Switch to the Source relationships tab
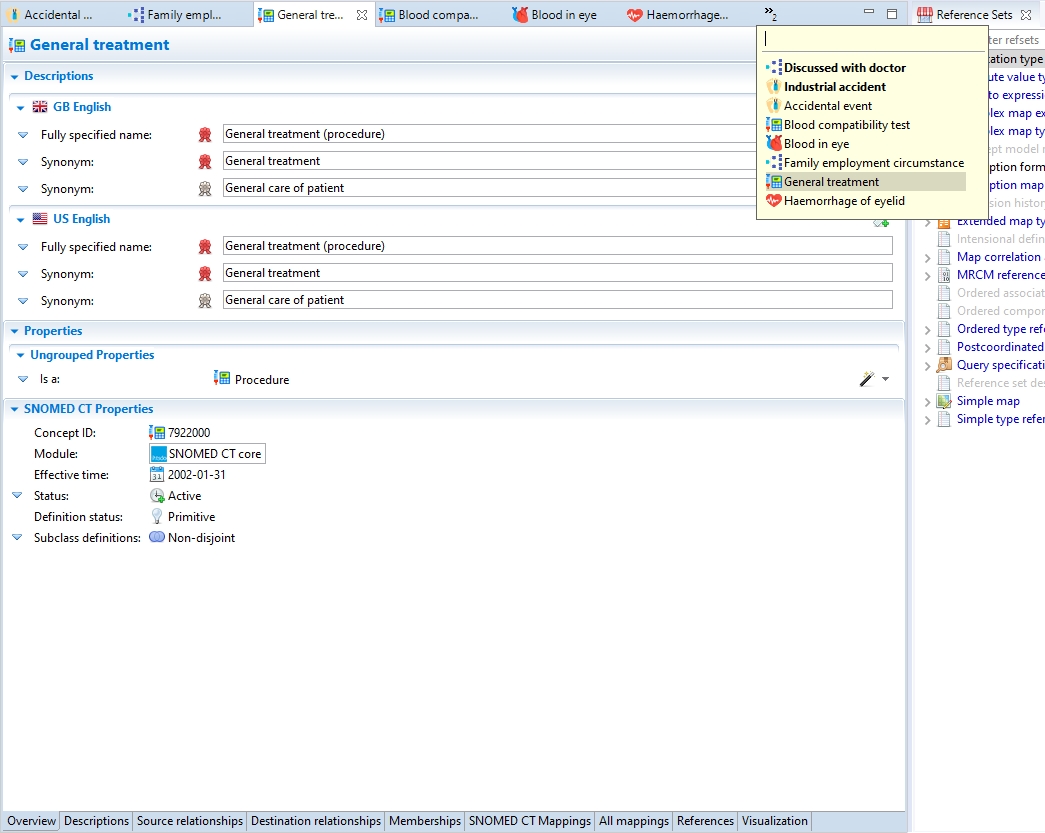 [190, 821]
